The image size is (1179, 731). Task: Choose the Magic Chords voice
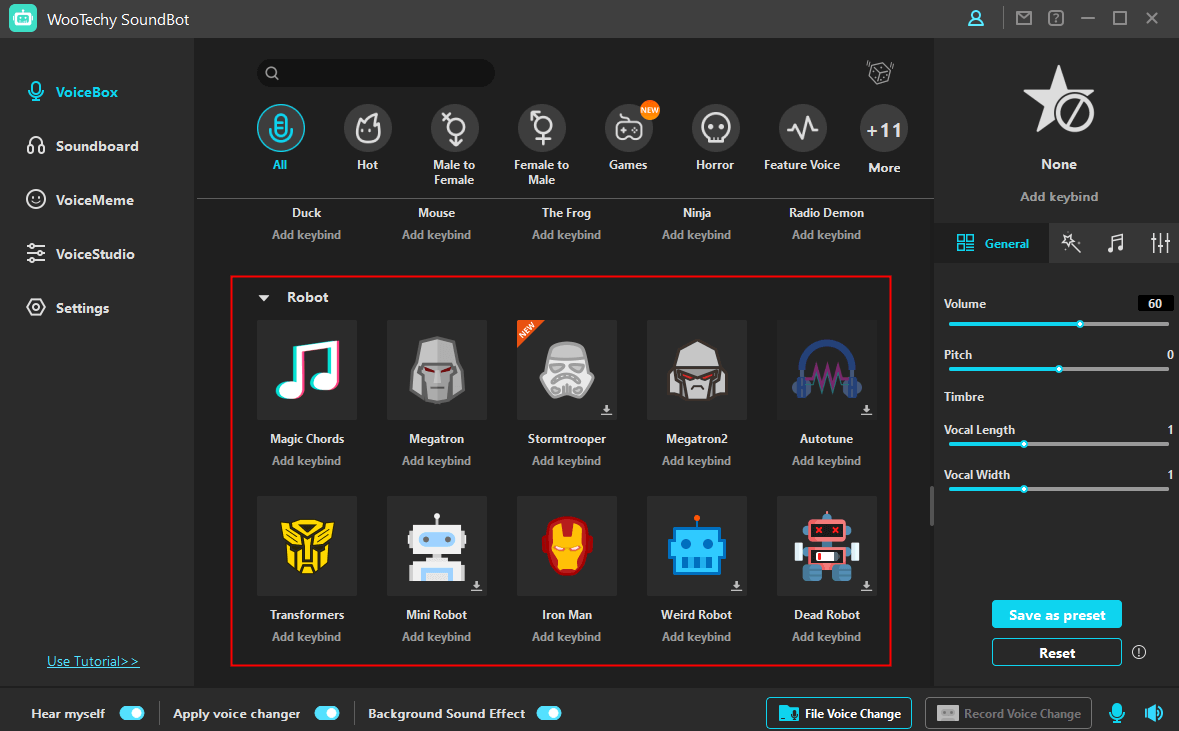(307, 370)
